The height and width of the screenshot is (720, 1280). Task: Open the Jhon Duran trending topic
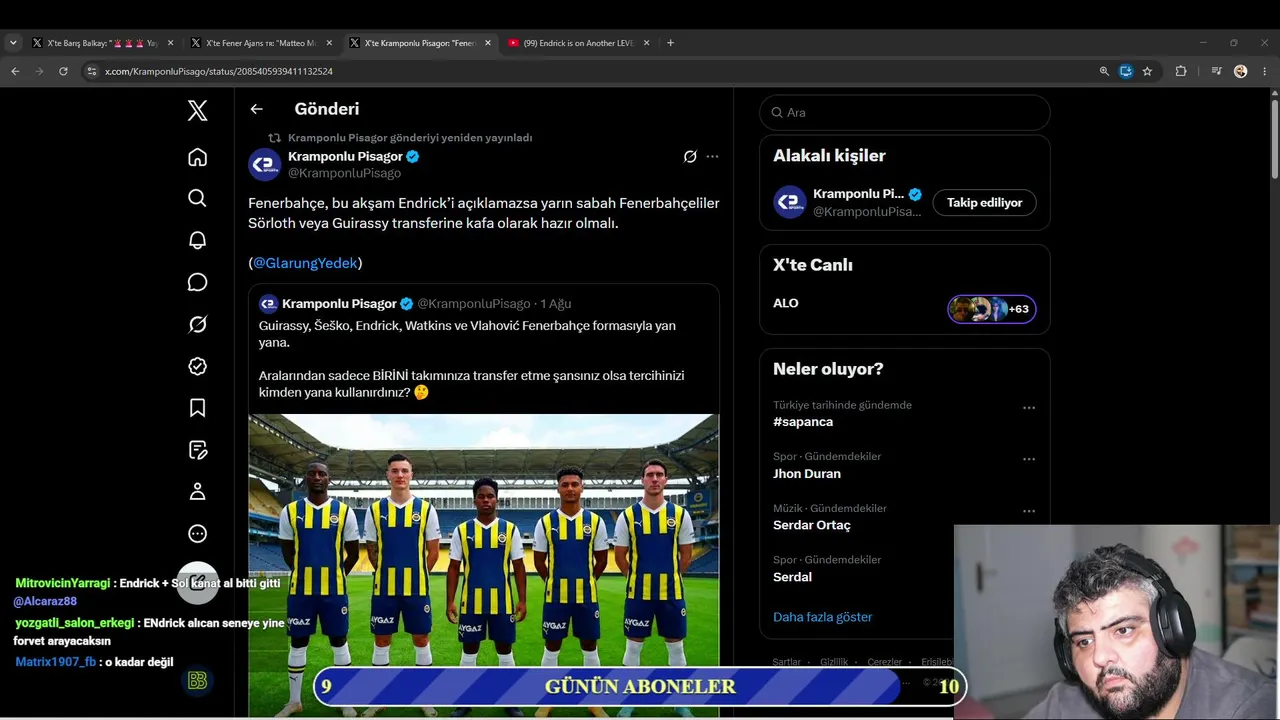(807, 474)
